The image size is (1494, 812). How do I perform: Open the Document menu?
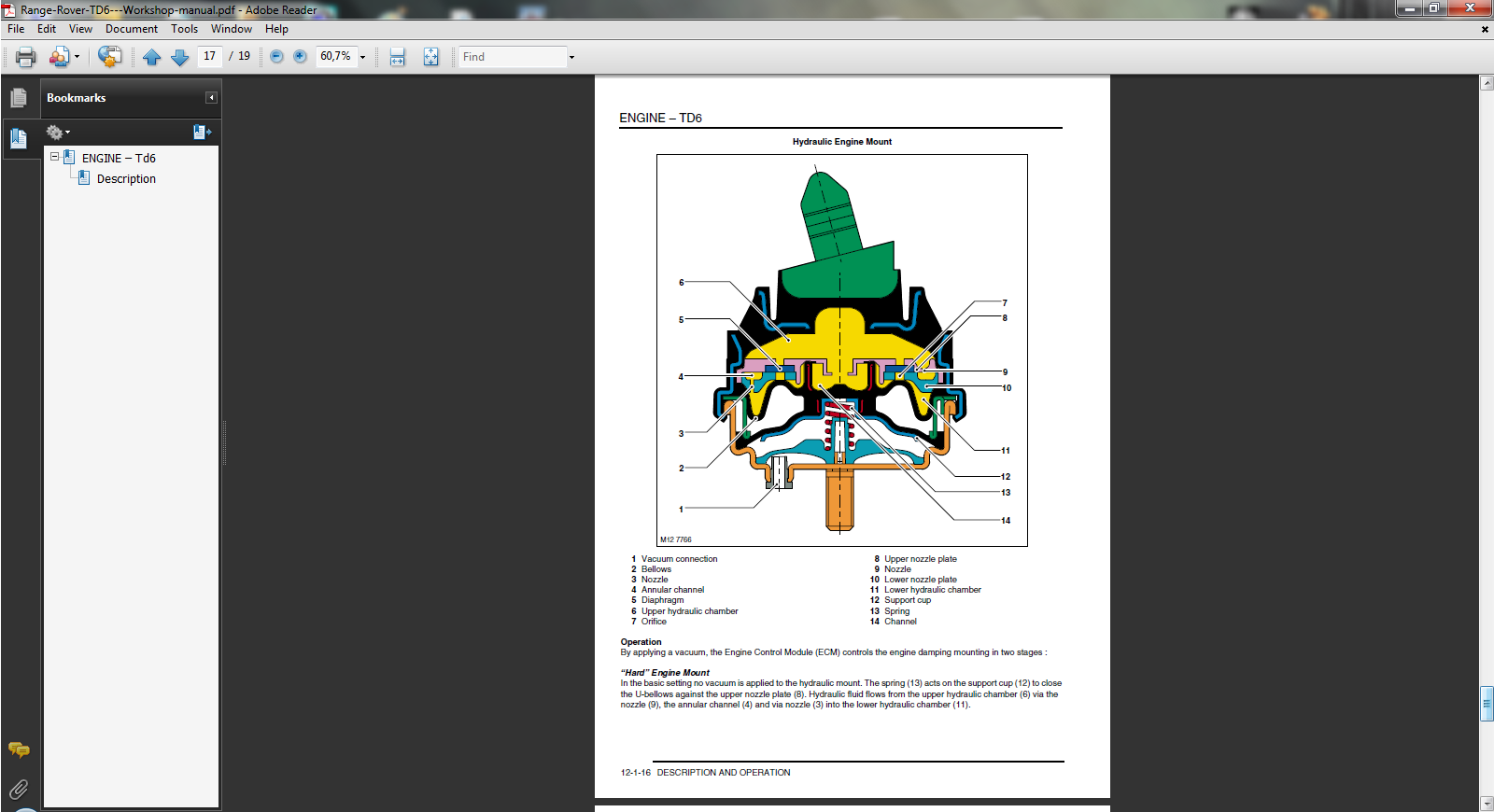pos(131,29)
